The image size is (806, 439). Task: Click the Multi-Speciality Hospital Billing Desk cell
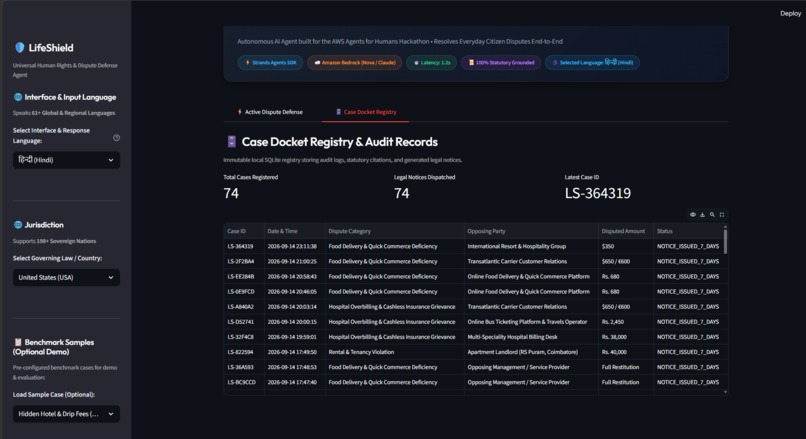coord(531,337)
